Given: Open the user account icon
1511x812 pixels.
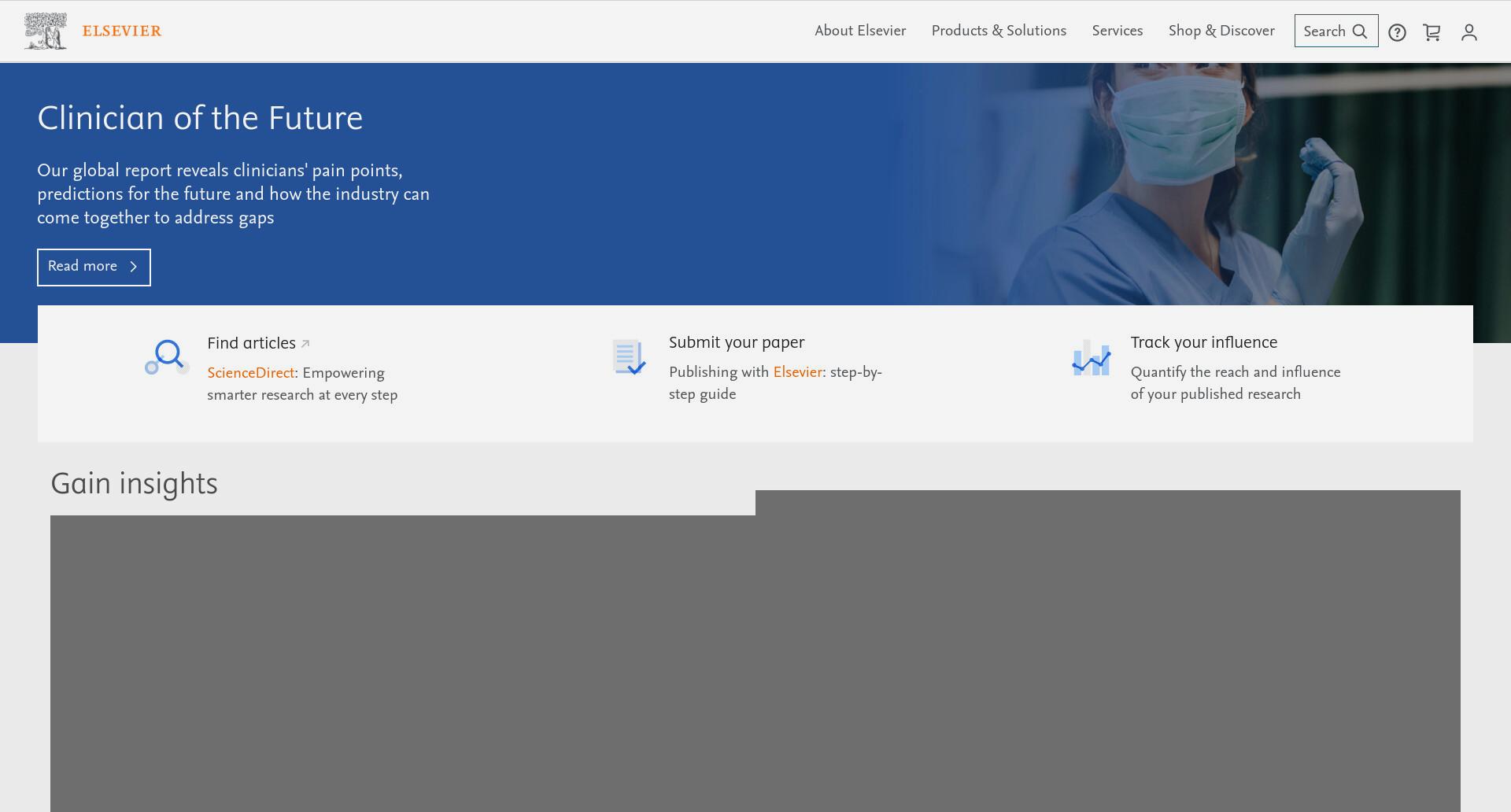Looking at the screenshot, I should pyautogui.click(x=1469, y=32).
